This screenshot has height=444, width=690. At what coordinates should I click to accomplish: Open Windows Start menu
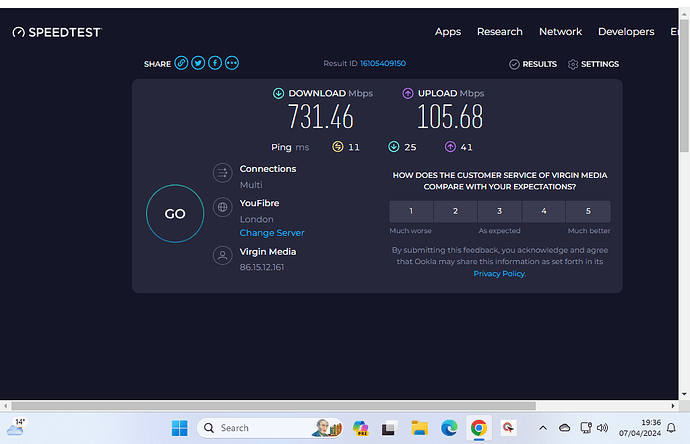[x=179, y=428]
